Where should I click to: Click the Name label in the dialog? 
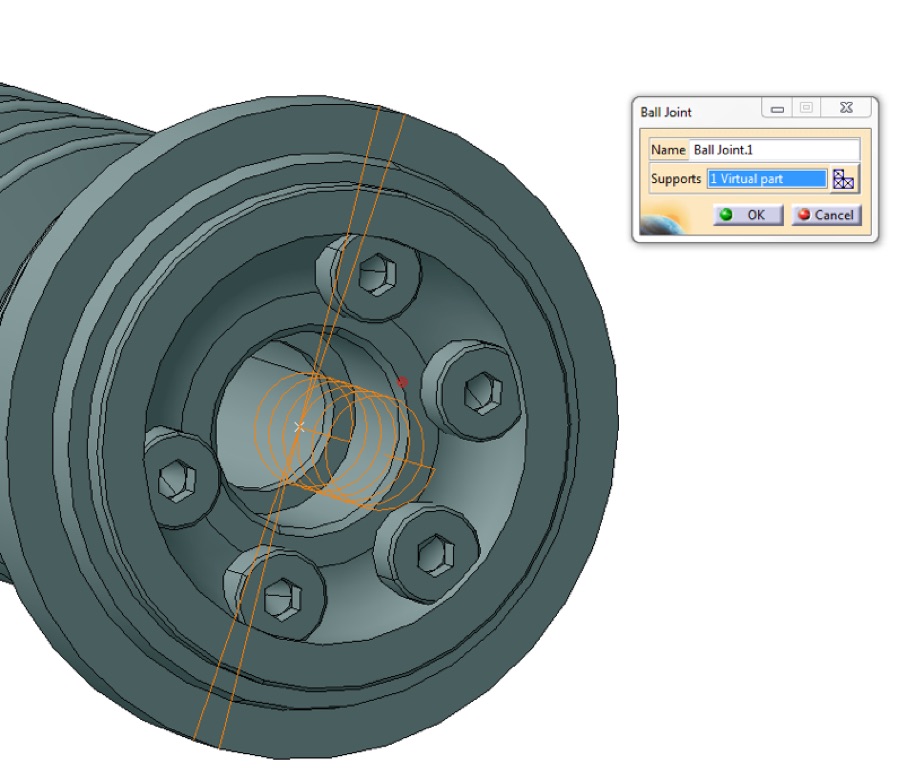click(668, 150)
